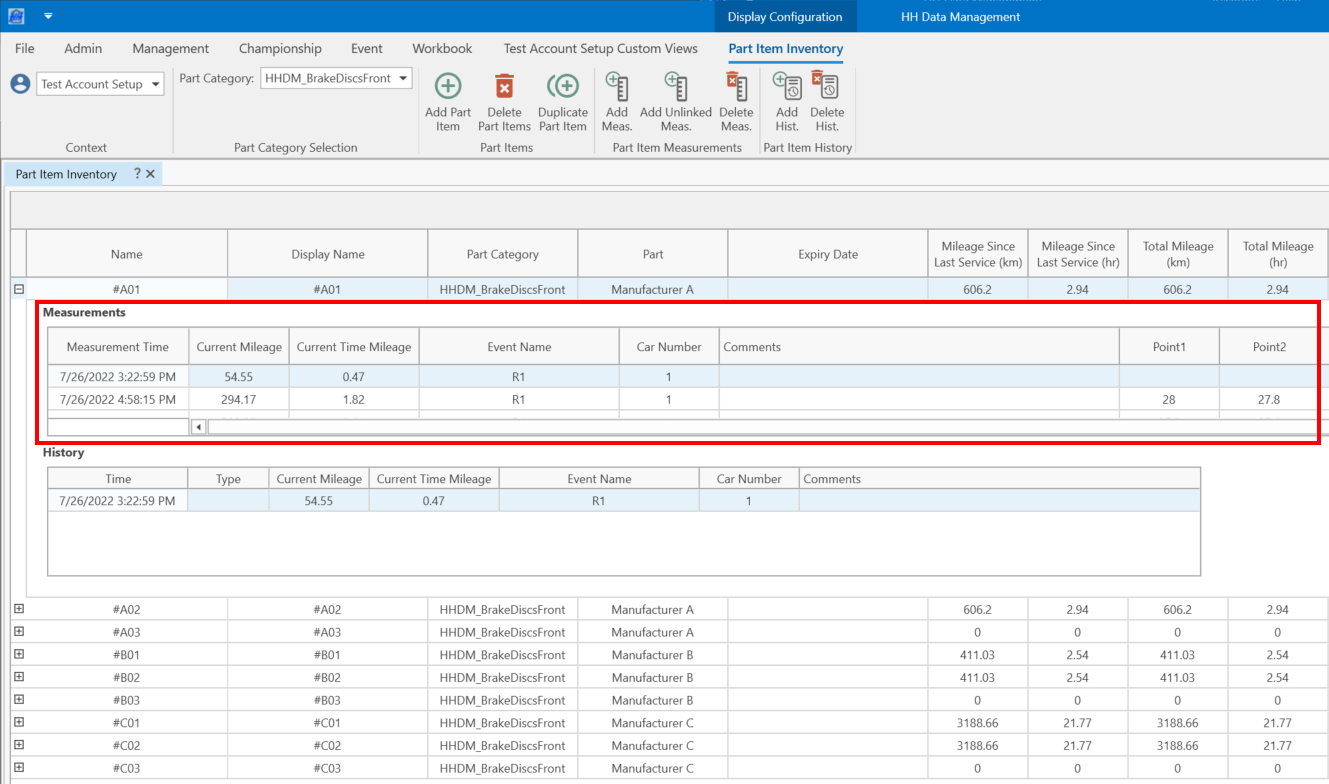Click the user account context icon

[x=20, y=84]
